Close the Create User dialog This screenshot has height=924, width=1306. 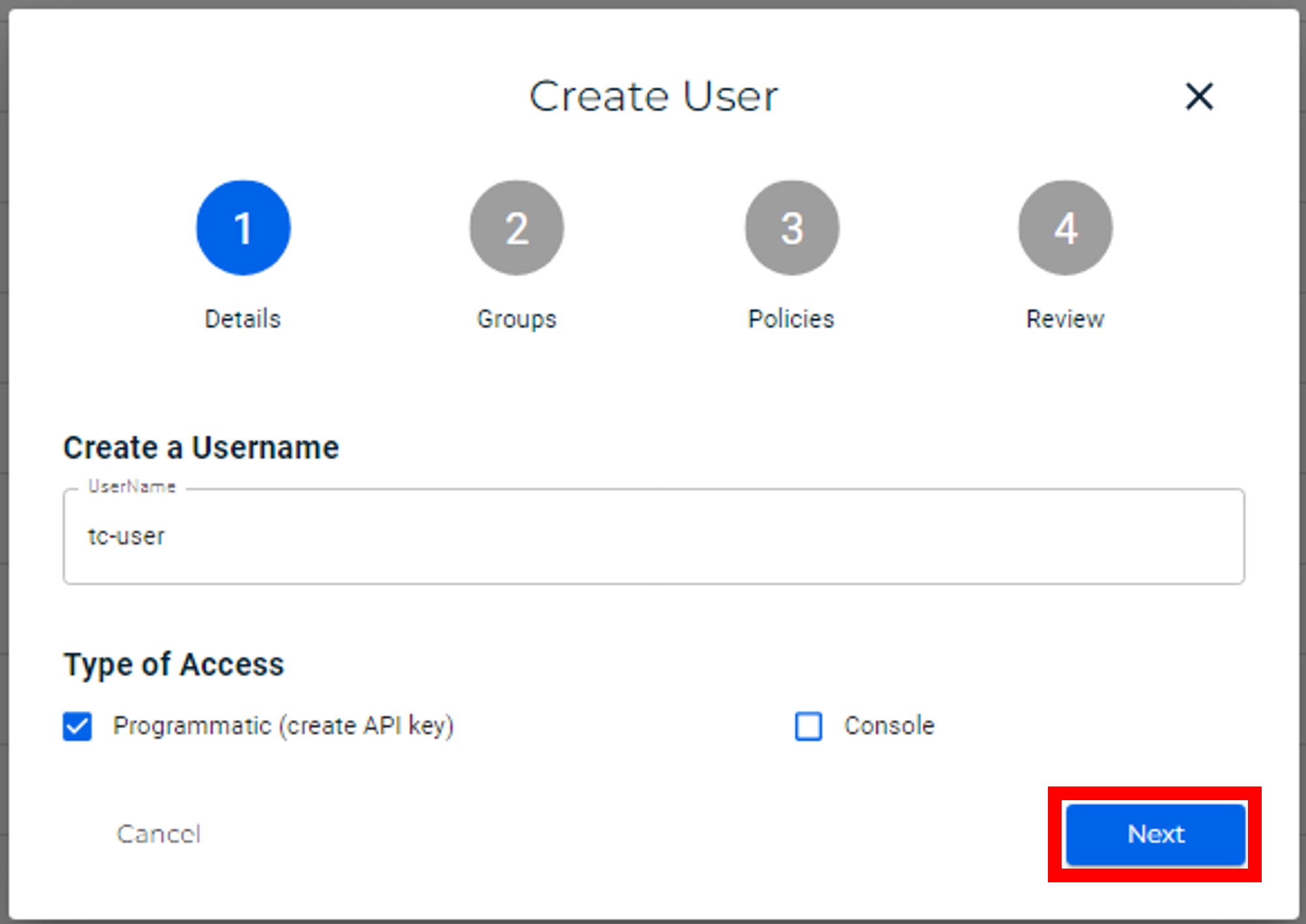1198,96
